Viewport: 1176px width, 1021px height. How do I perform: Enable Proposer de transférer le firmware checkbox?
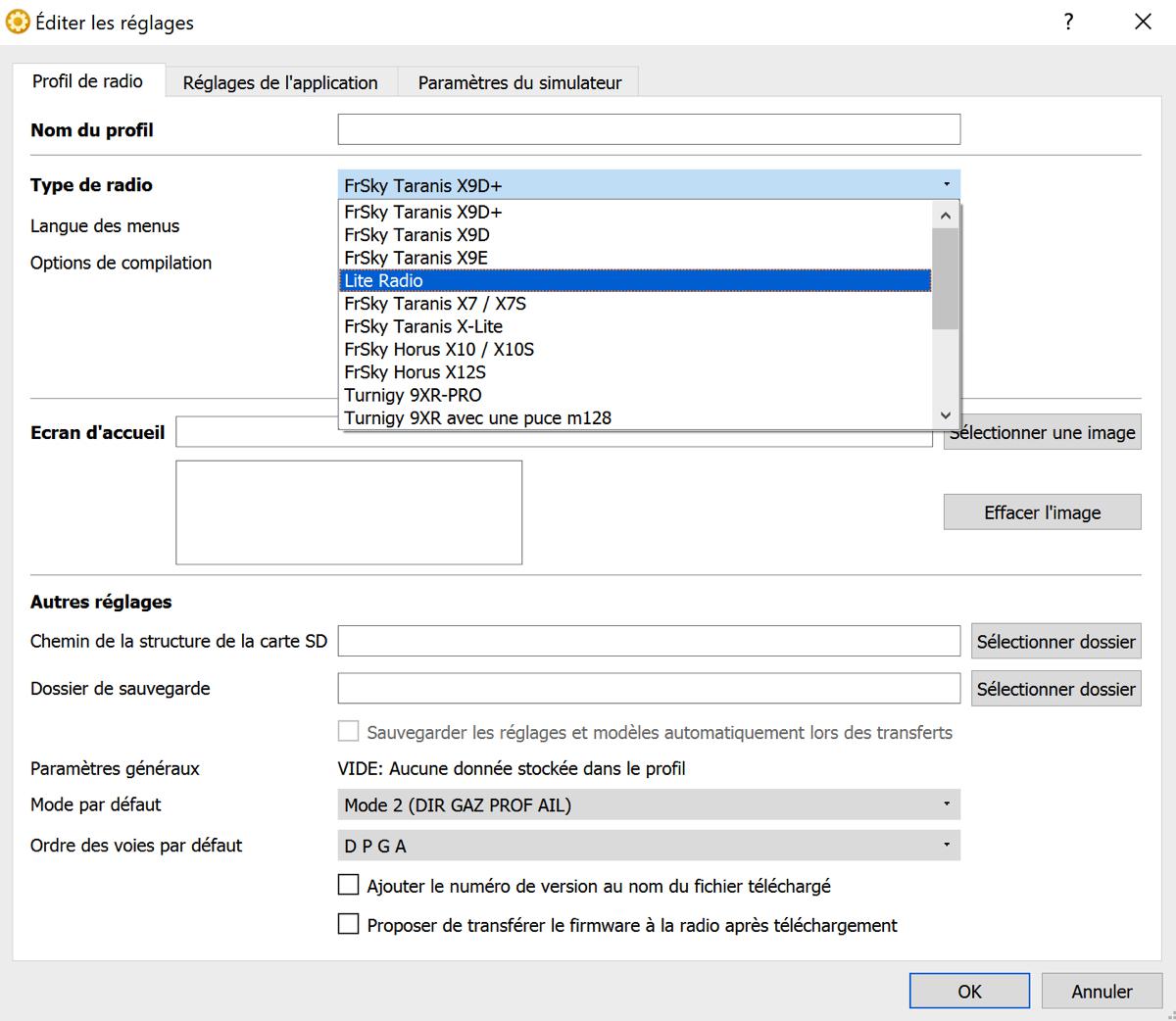348,924
